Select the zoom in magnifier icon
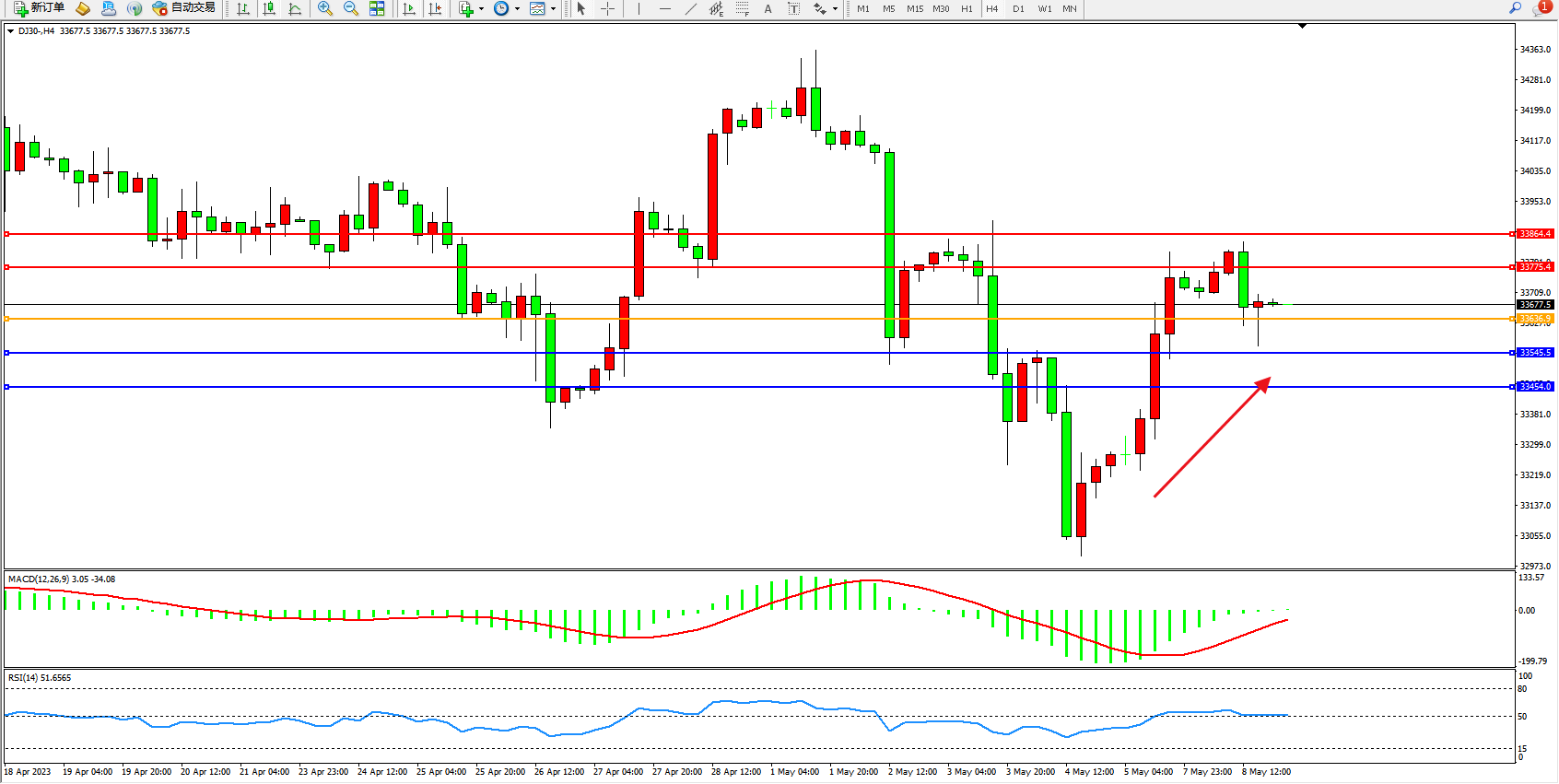Screen dimensions: 1559x784 (324, 8)
